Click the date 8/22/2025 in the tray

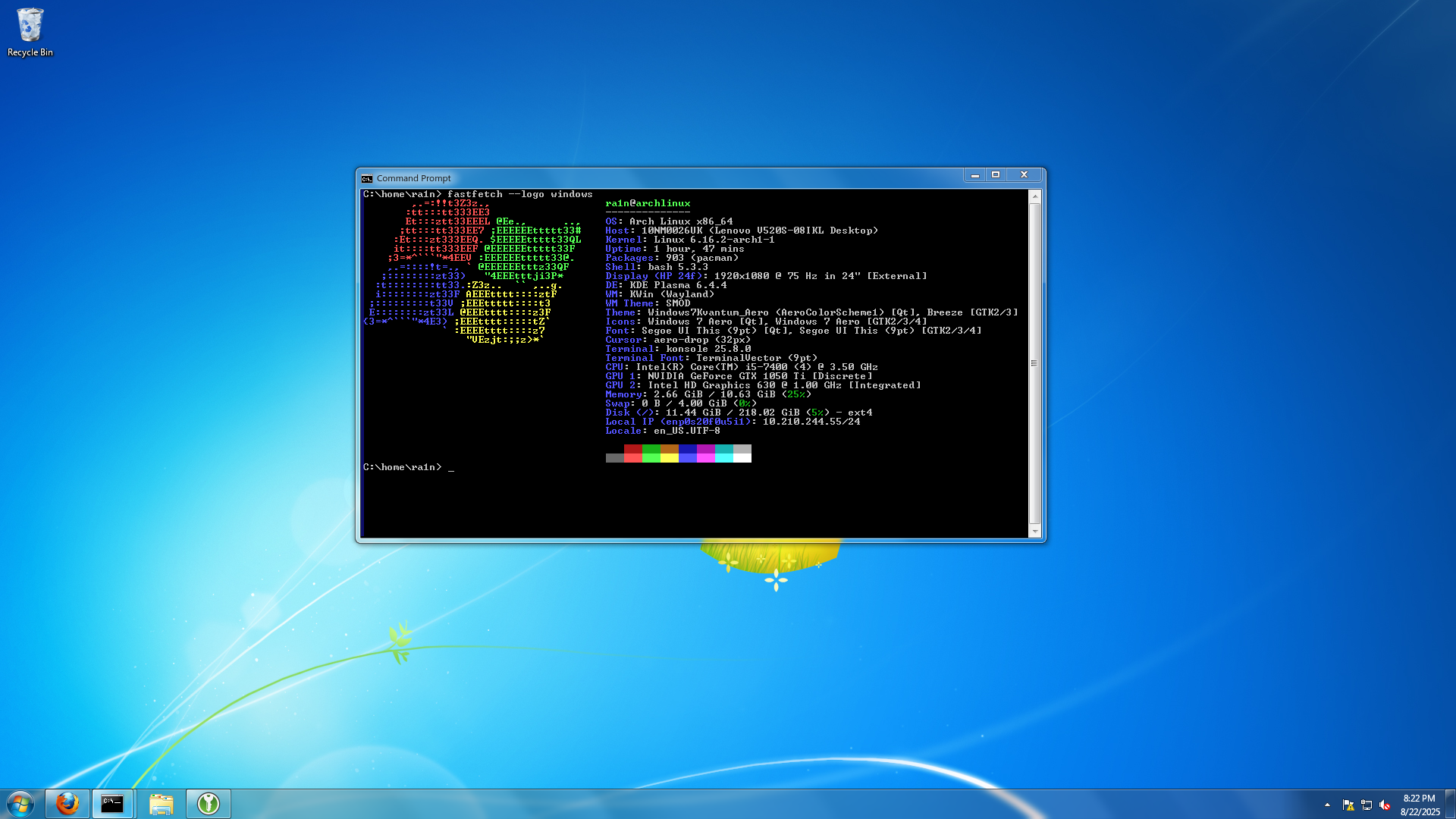1420,811
